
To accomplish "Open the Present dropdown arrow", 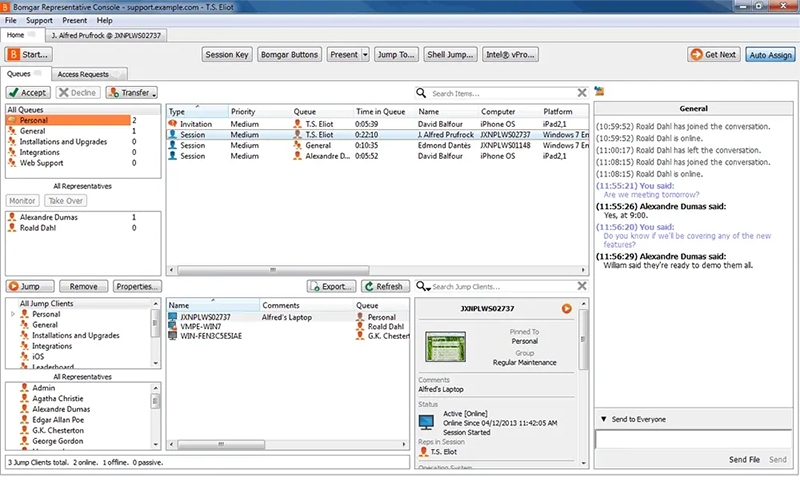I will pos(365,54).
